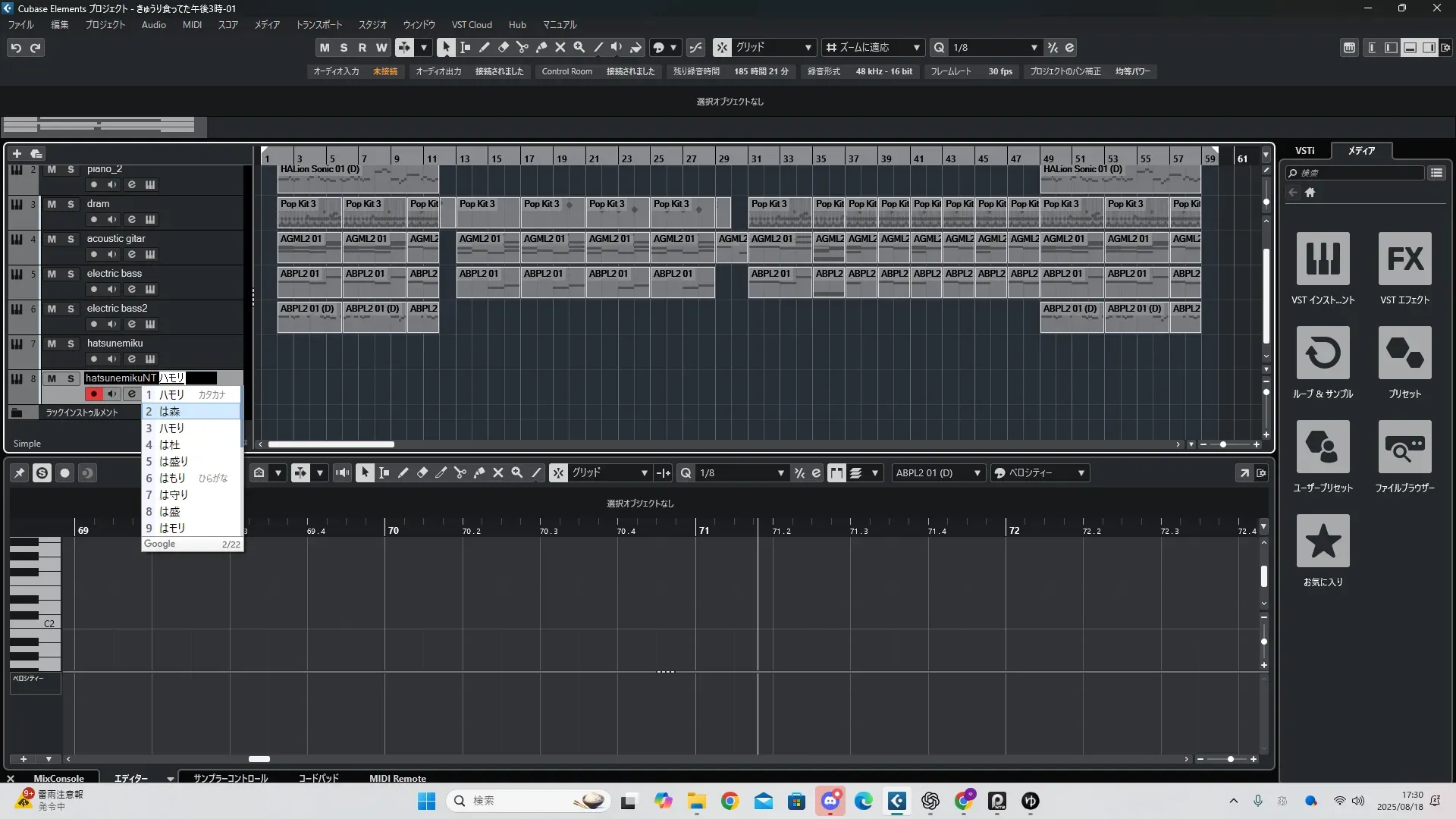1456x819 pixels.
Task: Open the VST Instruments media tile
Action: [1323, 259]
